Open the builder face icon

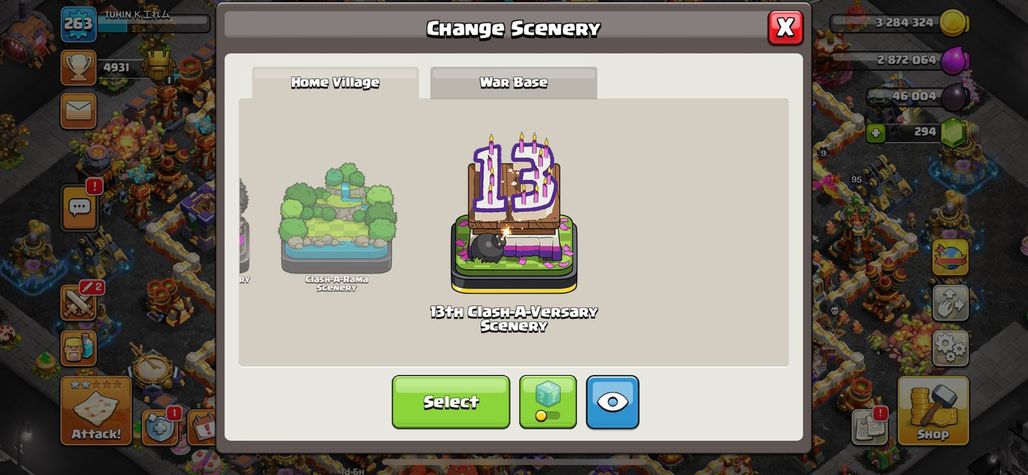click(x=79, y=348)
